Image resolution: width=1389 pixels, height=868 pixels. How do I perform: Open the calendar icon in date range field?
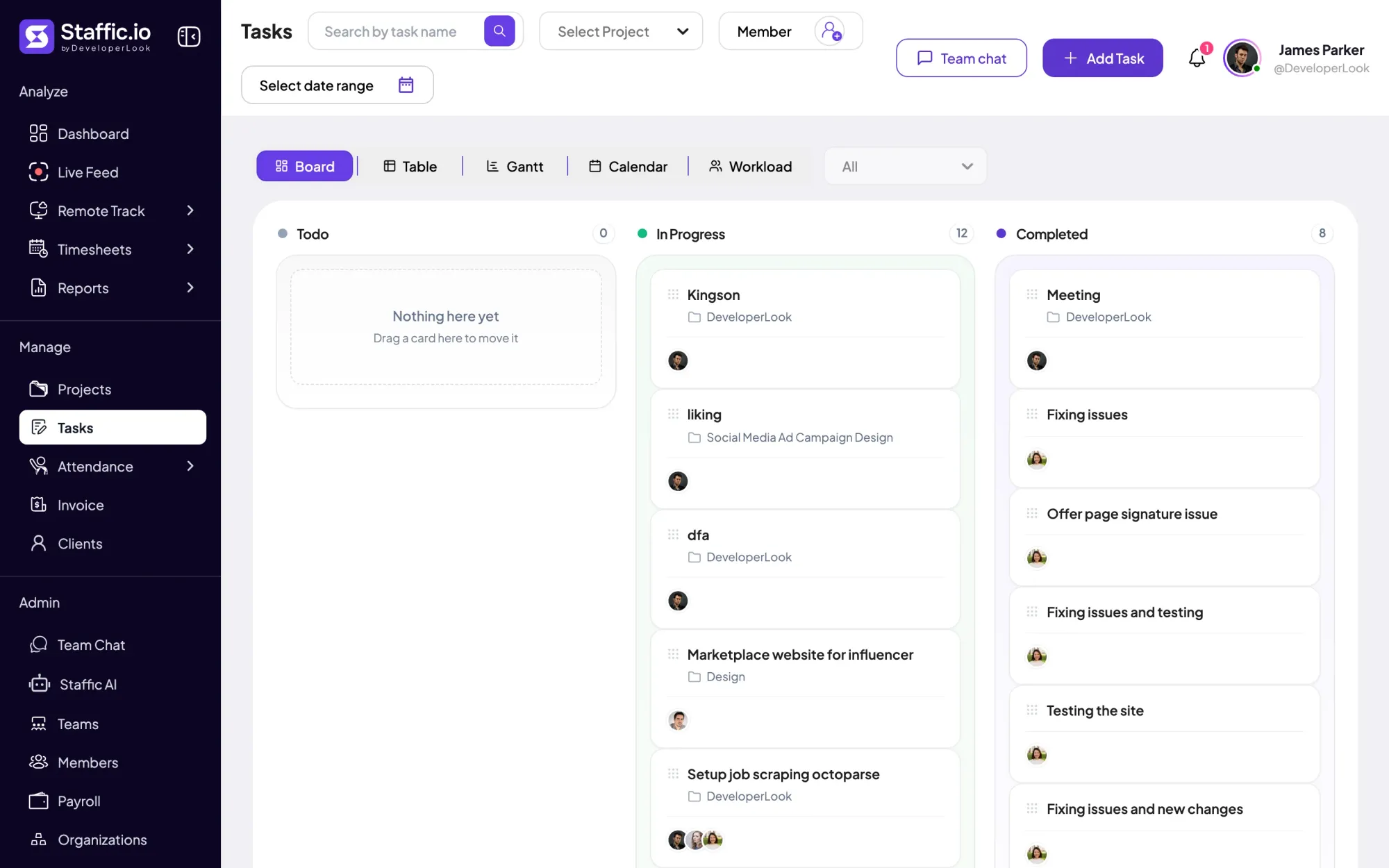[406, 85]
